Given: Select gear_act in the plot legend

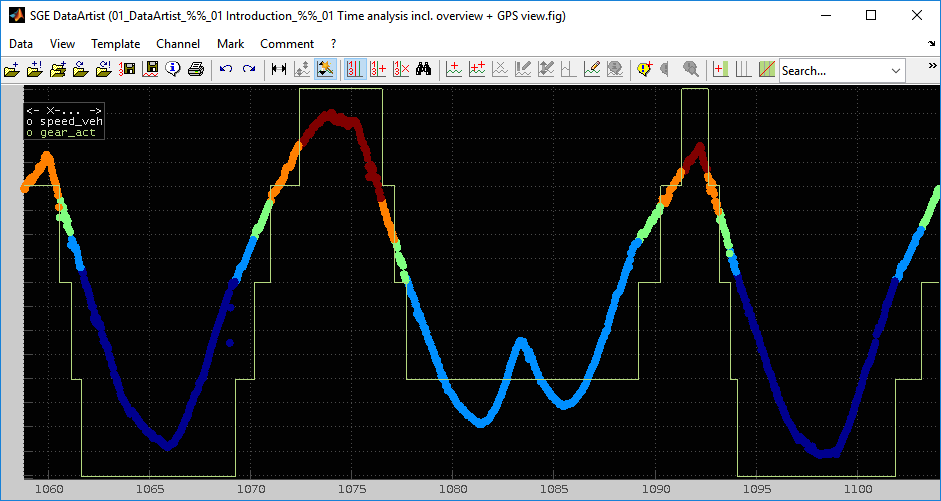Looking at the screenshot, I should [x=68, y=133].
